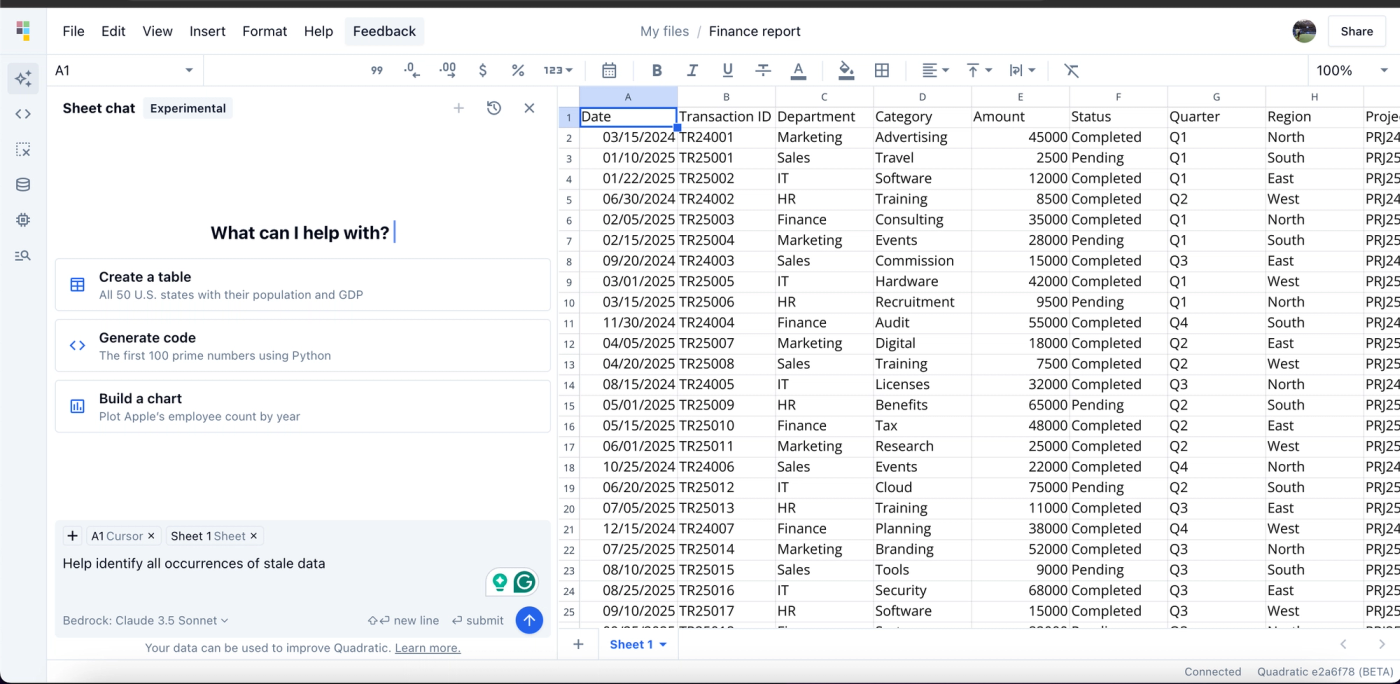
Task: Open the number format 123 dropdown
Action: coord(556,70)
